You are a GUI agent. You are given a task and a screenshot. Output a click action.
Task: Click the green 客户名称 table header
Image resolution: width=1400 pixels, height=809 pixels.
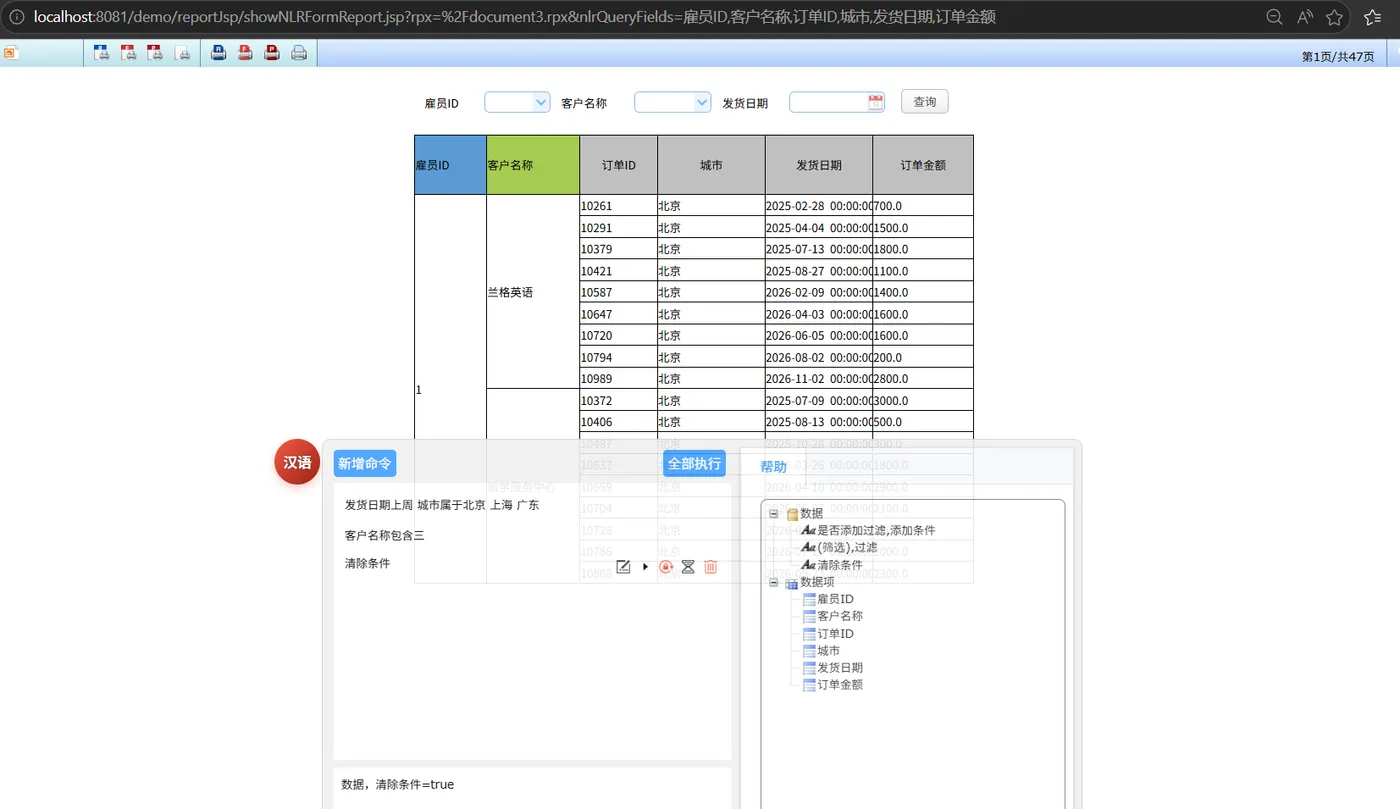(533, 165)
